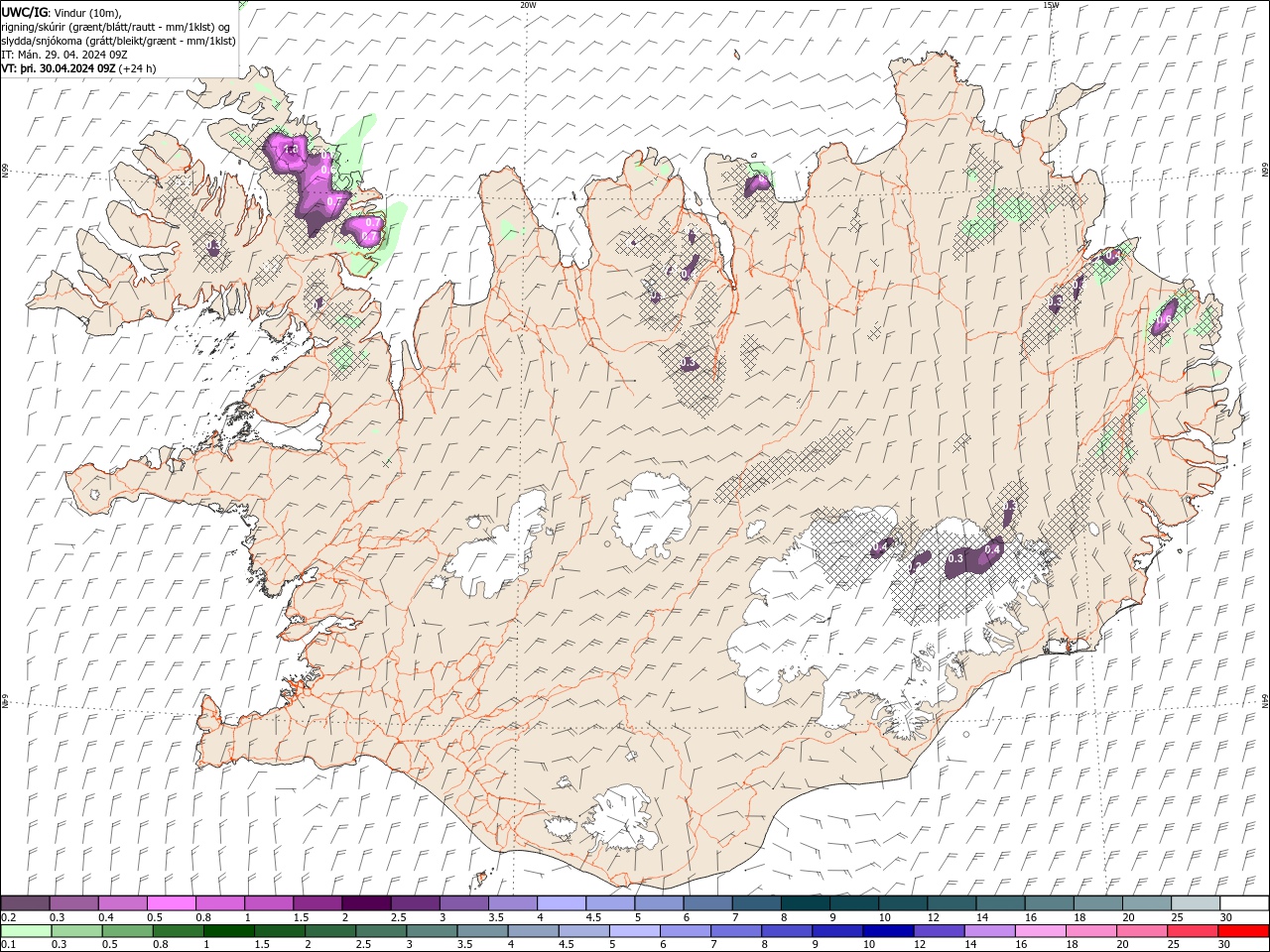Select the upper legend swatch labeled 10
The height and width of the screenshot is (952, 1270).
tap(902, 903)
